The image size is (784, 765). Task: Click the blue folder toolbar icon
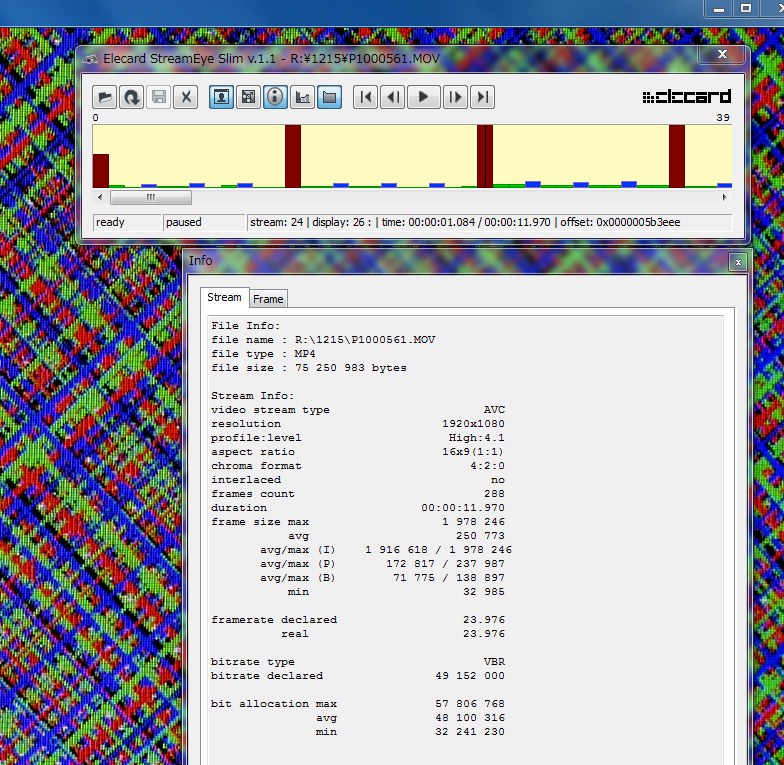point(330,97)
